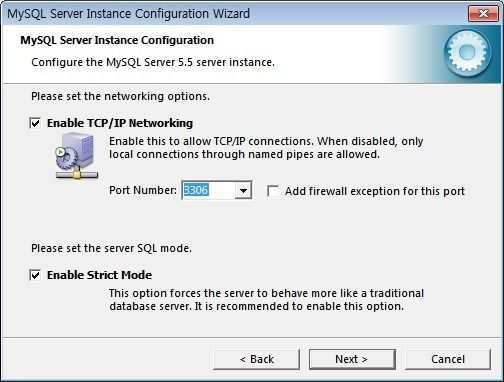This screenshot has height=382, width=504.
Task: Enable firewall exception for this port
Action: [x=273, y=191]
